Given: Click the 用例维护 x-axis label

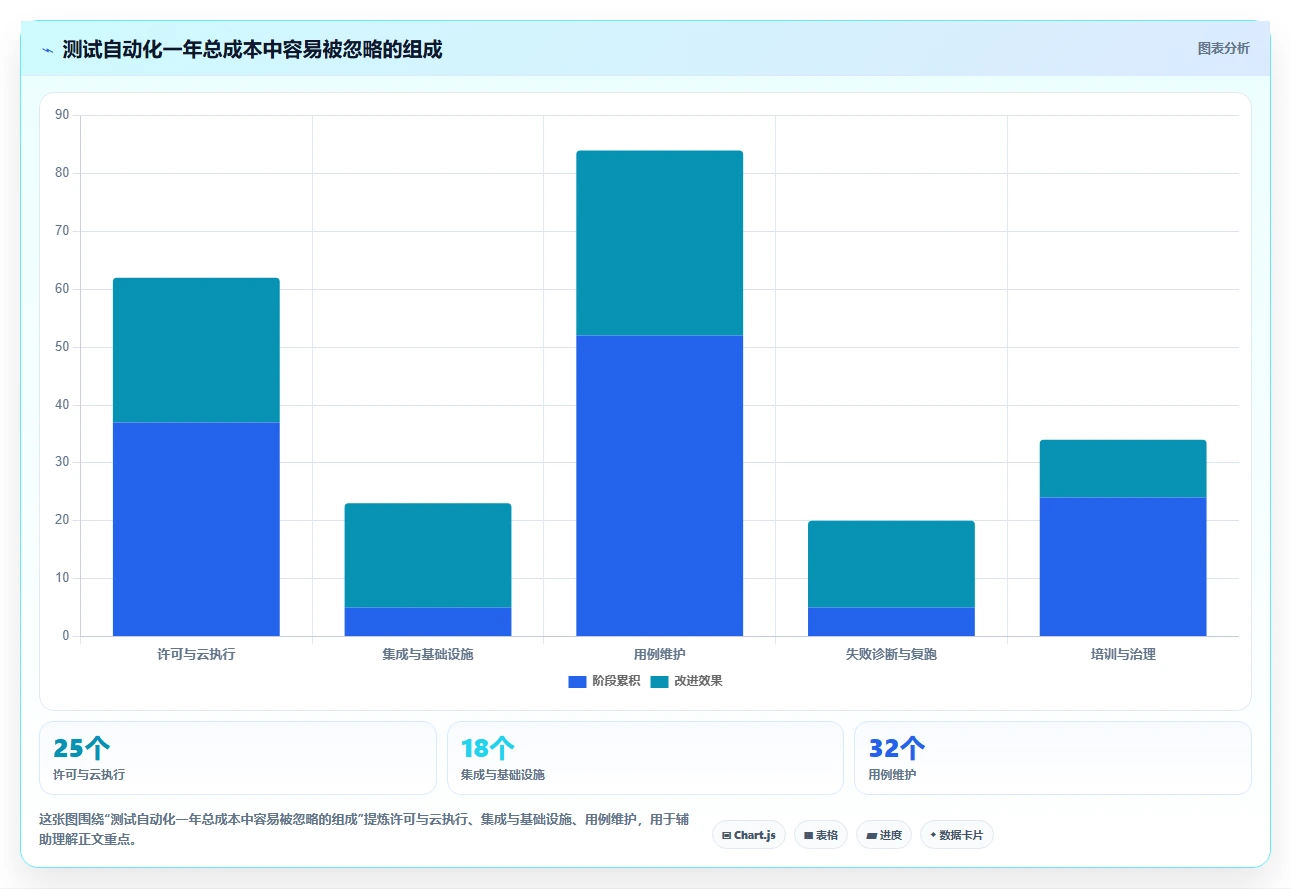Looking at the screenshot, I should (x=660, y=655).
